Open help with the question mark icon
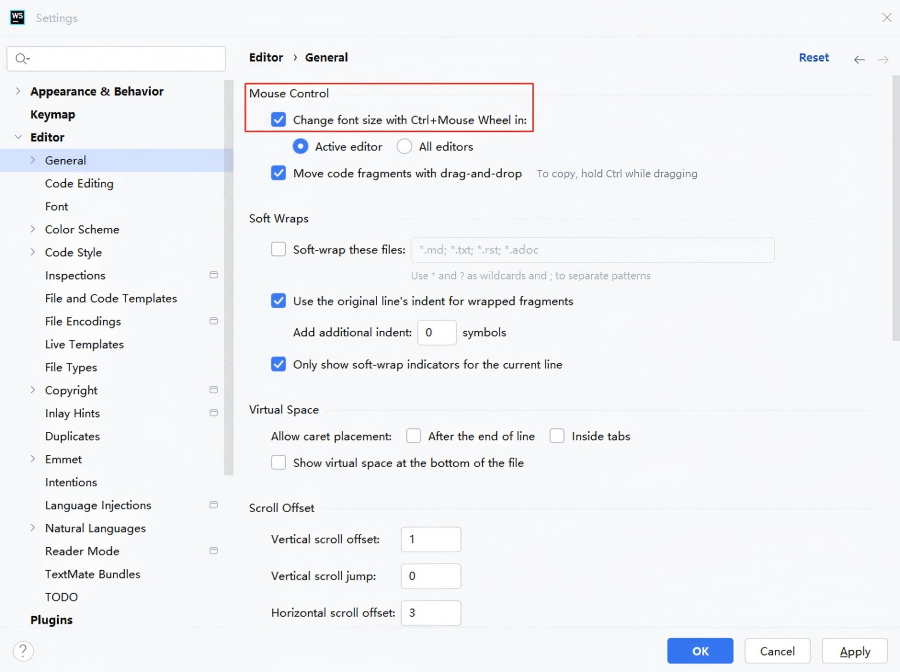 23,651
